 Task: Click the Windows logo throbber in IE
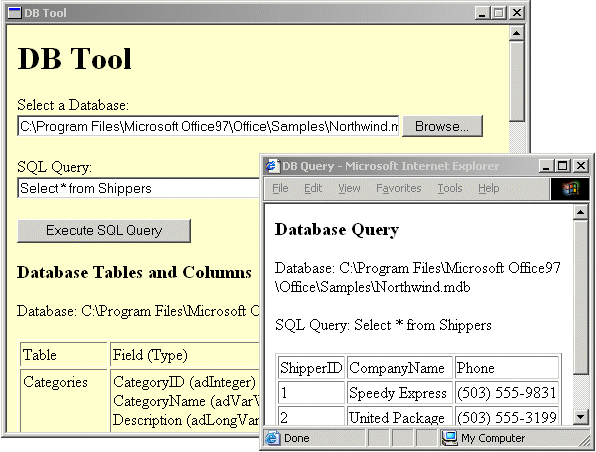click(x=570, y=189)
